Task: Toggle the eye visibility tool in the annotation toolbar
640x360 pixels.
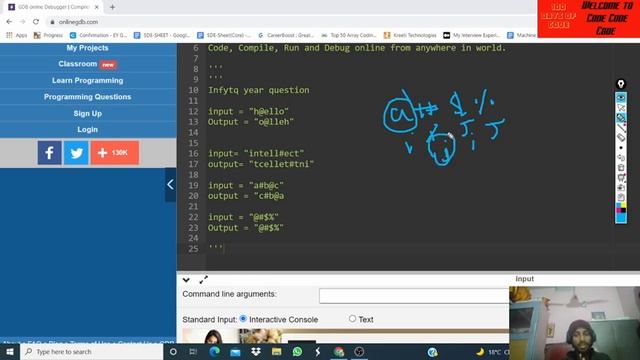Action: [x=621, y=98]
